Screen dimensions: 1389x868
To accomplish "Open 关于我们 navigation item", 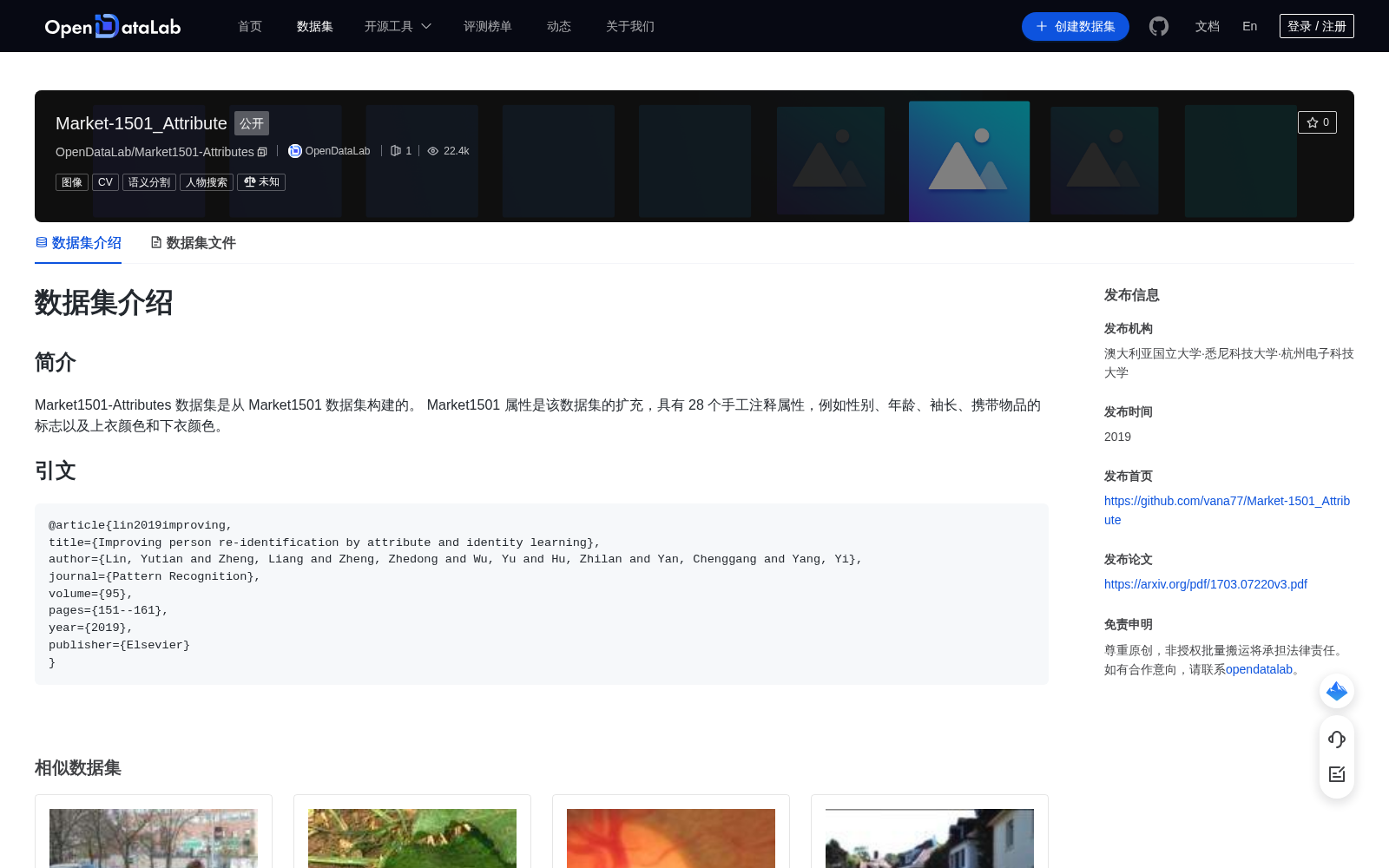I will [630, 26].
